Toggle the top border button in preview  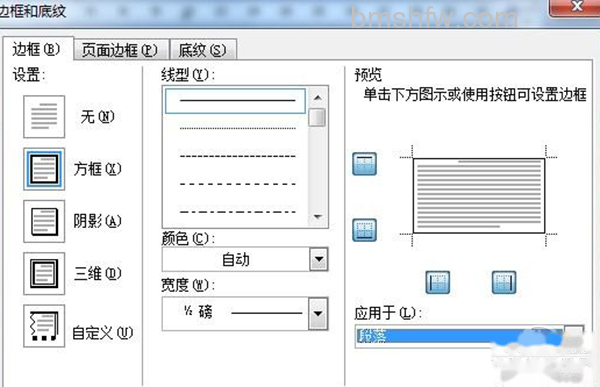pyautogui.click(x=364, y=164)
